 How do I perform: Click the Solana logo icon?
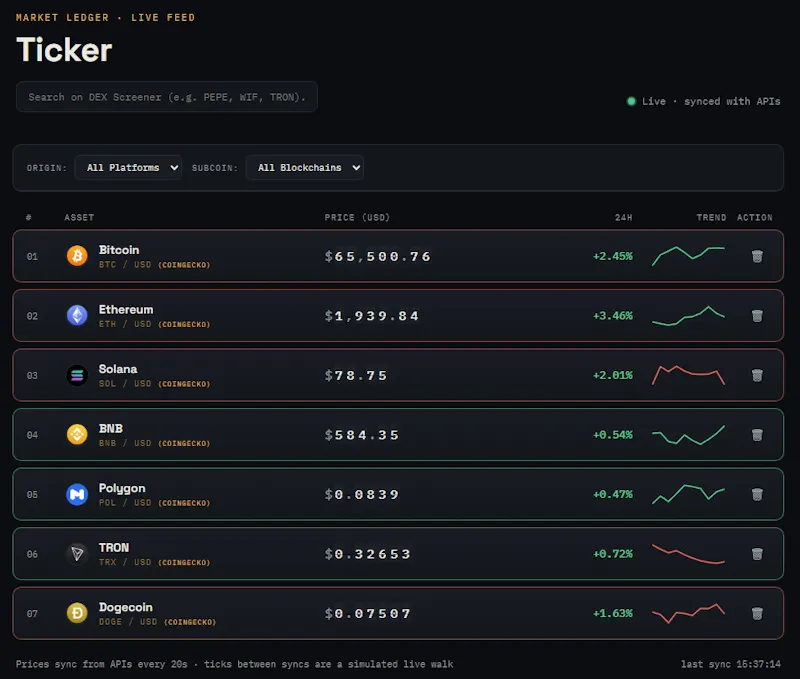(77, 375)
